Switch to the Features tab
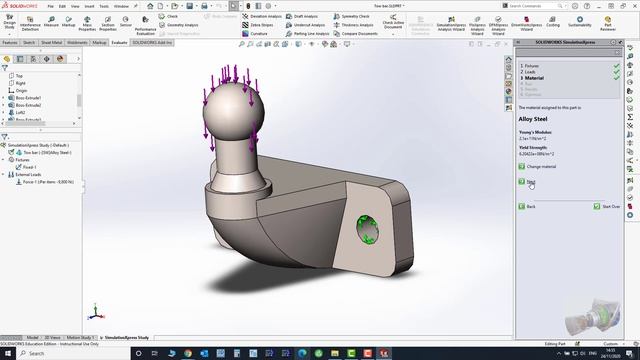Image resolution: width=640 pixels, height=360 pixels. tap(10, 42)
